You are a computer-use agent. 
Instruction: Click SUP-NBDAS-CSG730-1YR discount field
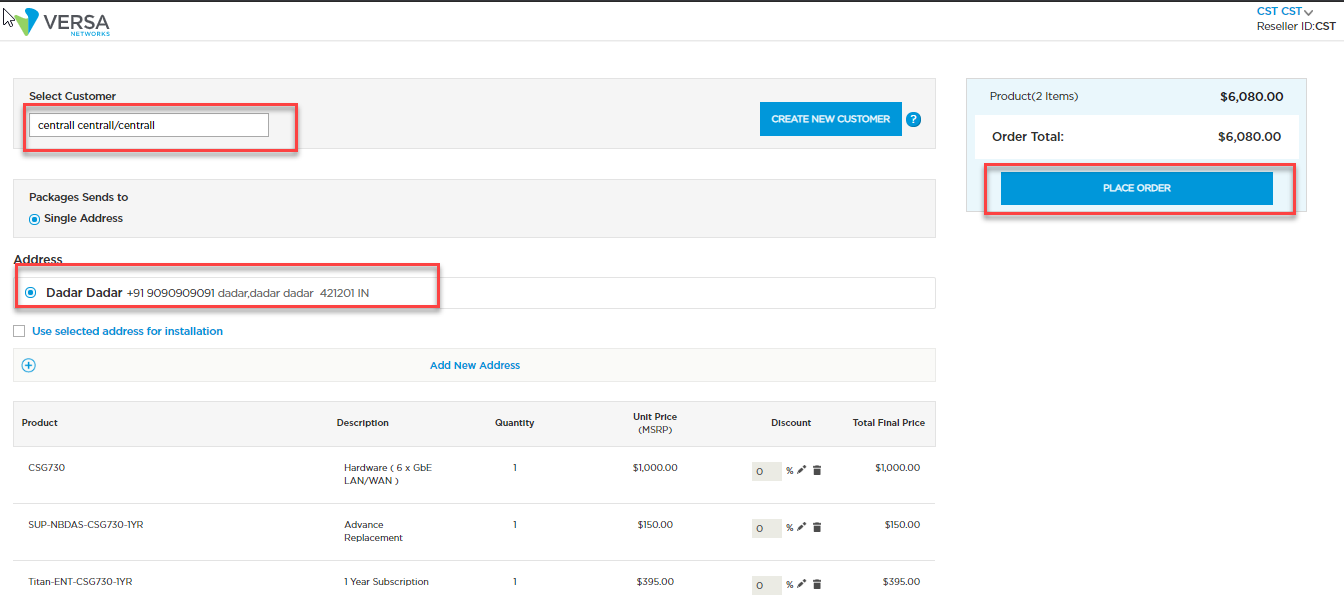(x=767, y=528)
